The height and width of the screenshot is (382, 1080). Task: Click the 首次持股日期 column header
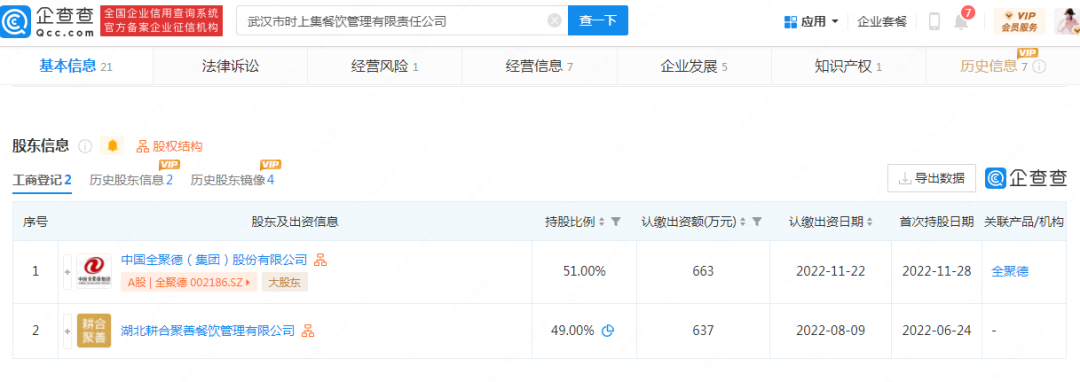(936, 222)
